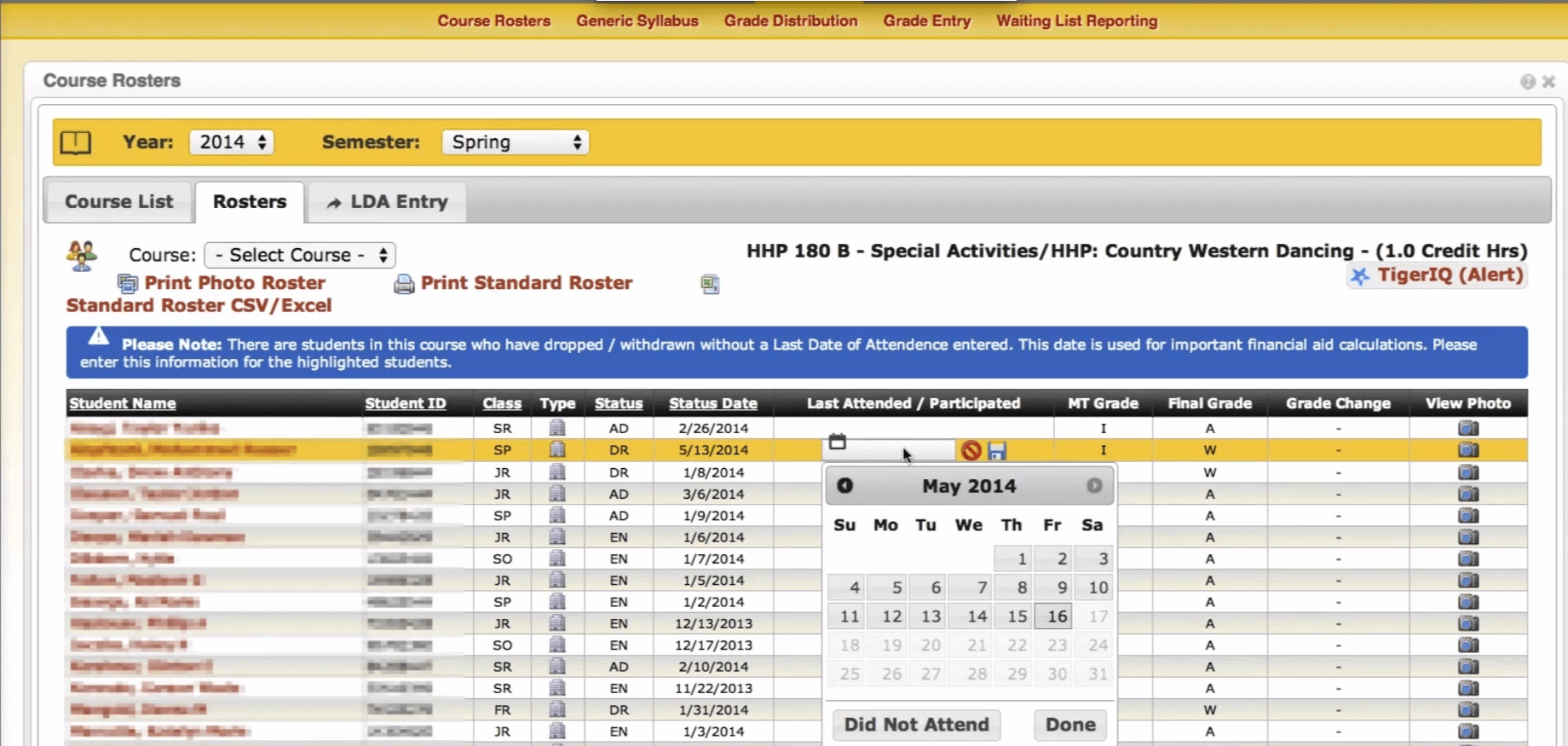The width and height of the screenshot is (1568, 746).
Task: Switch to the Course List tab
Action: (119, 202)
